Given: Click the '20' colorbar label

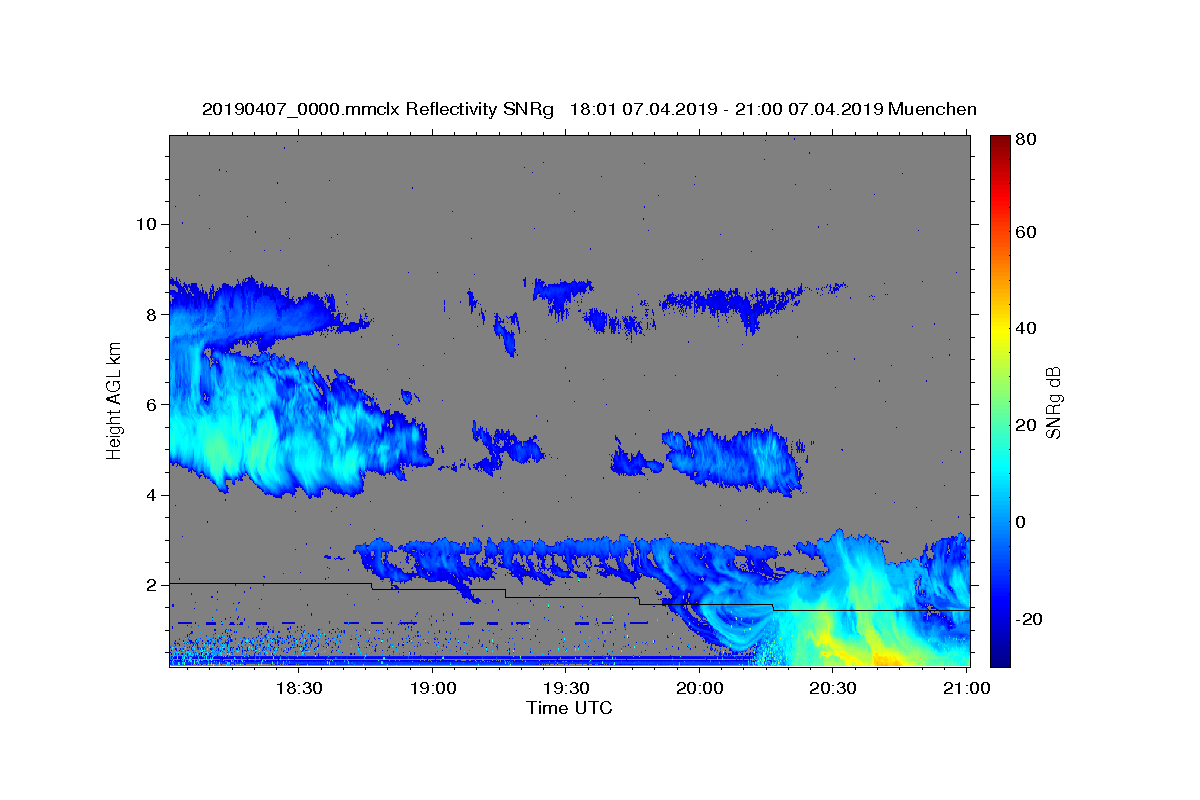Looking at the screenshot, I should click(x=1028, y=425).
